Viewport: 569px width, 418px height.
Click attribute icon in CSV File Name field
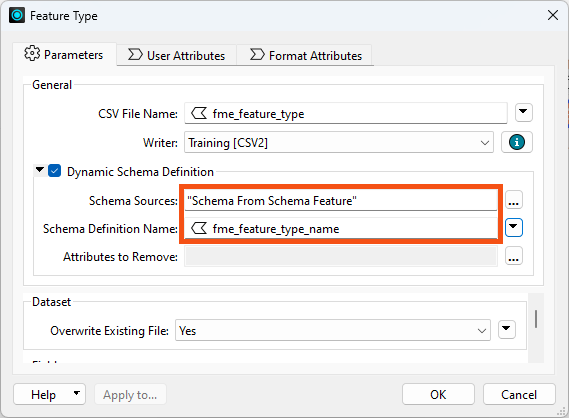click(199, 114)
